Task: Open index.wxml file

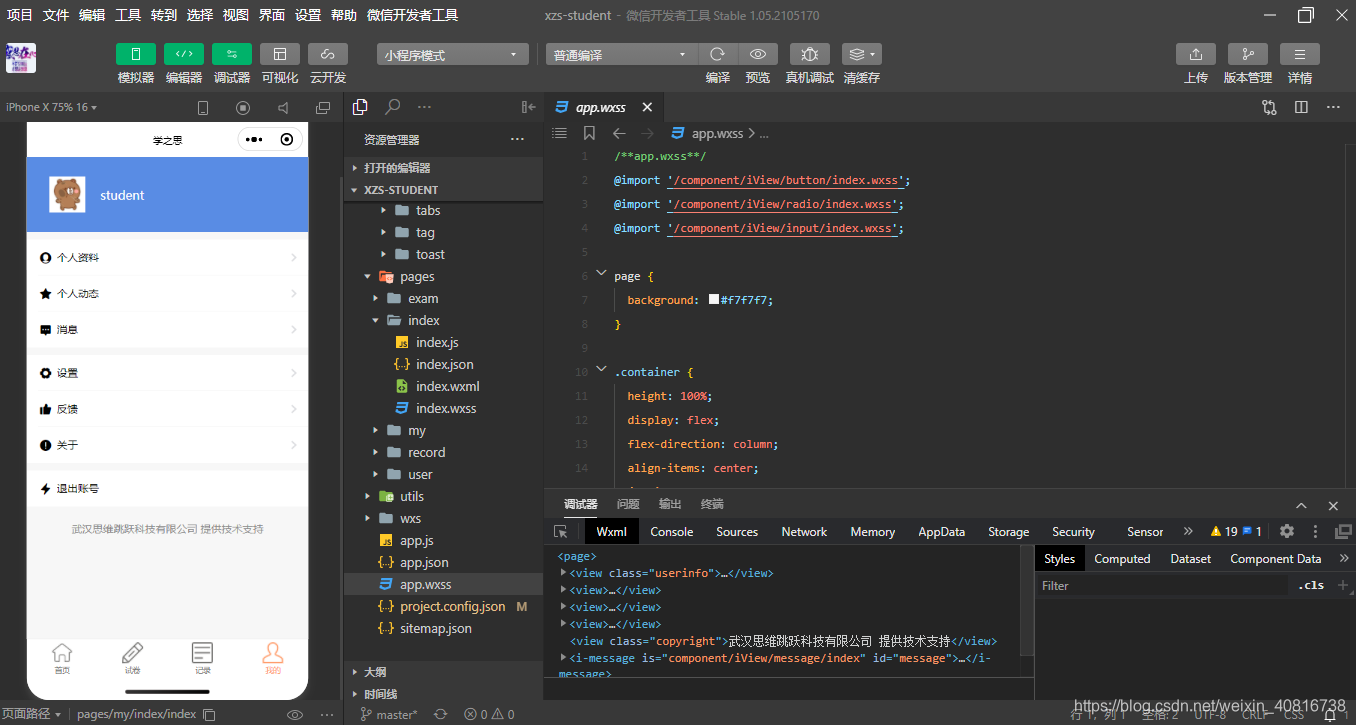Action: [x=443, y=386]
